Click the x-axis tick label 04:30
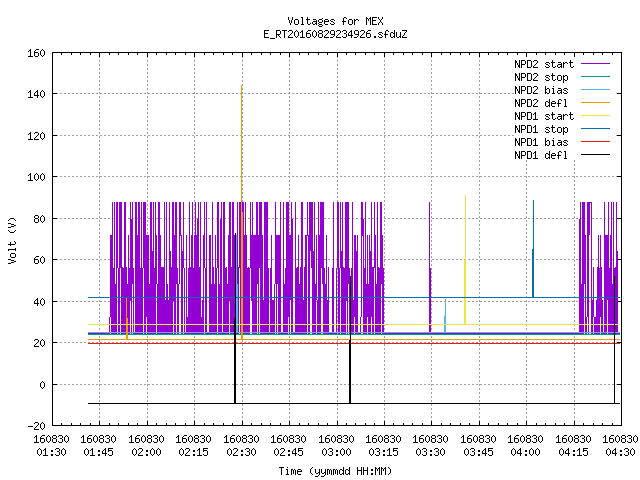This screenshot has height=480, width=640. 620,452
